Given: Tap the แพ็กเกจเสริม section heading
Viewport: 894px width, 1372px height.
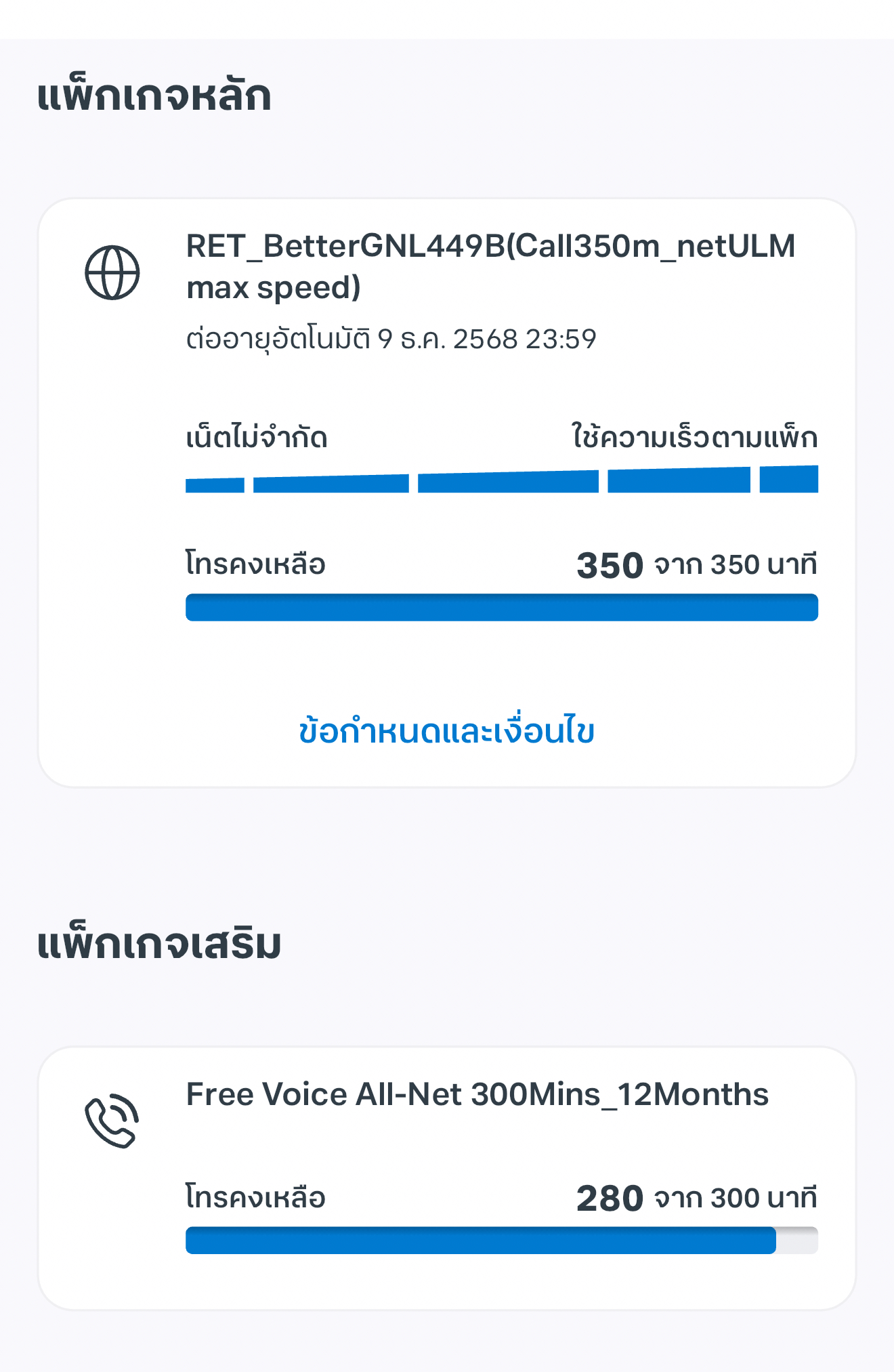Looking at the screenshot, I should pos(158,942).
